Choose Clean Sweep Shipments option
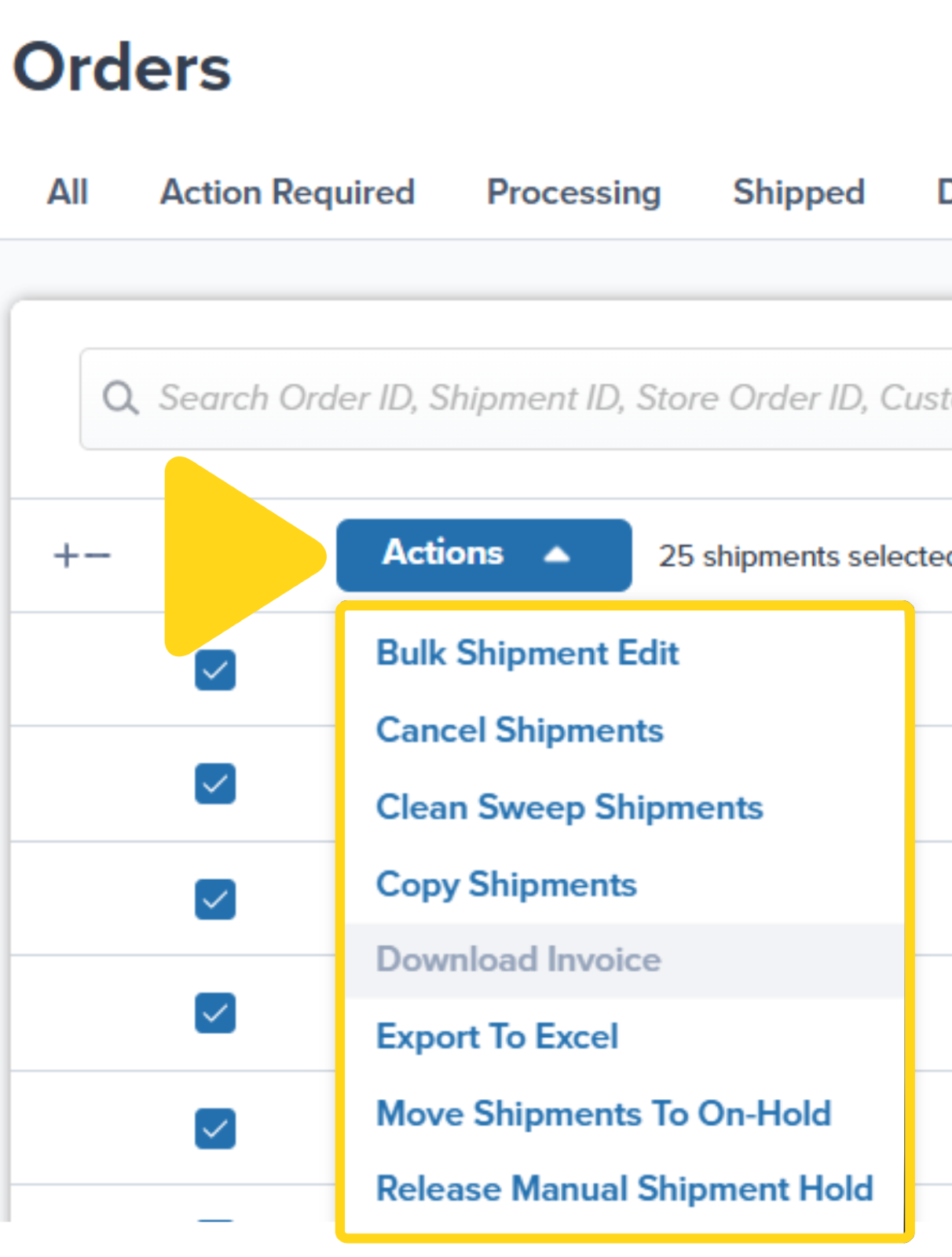Viewport: 952px width, 1257px height. click(x=569, y=807)
